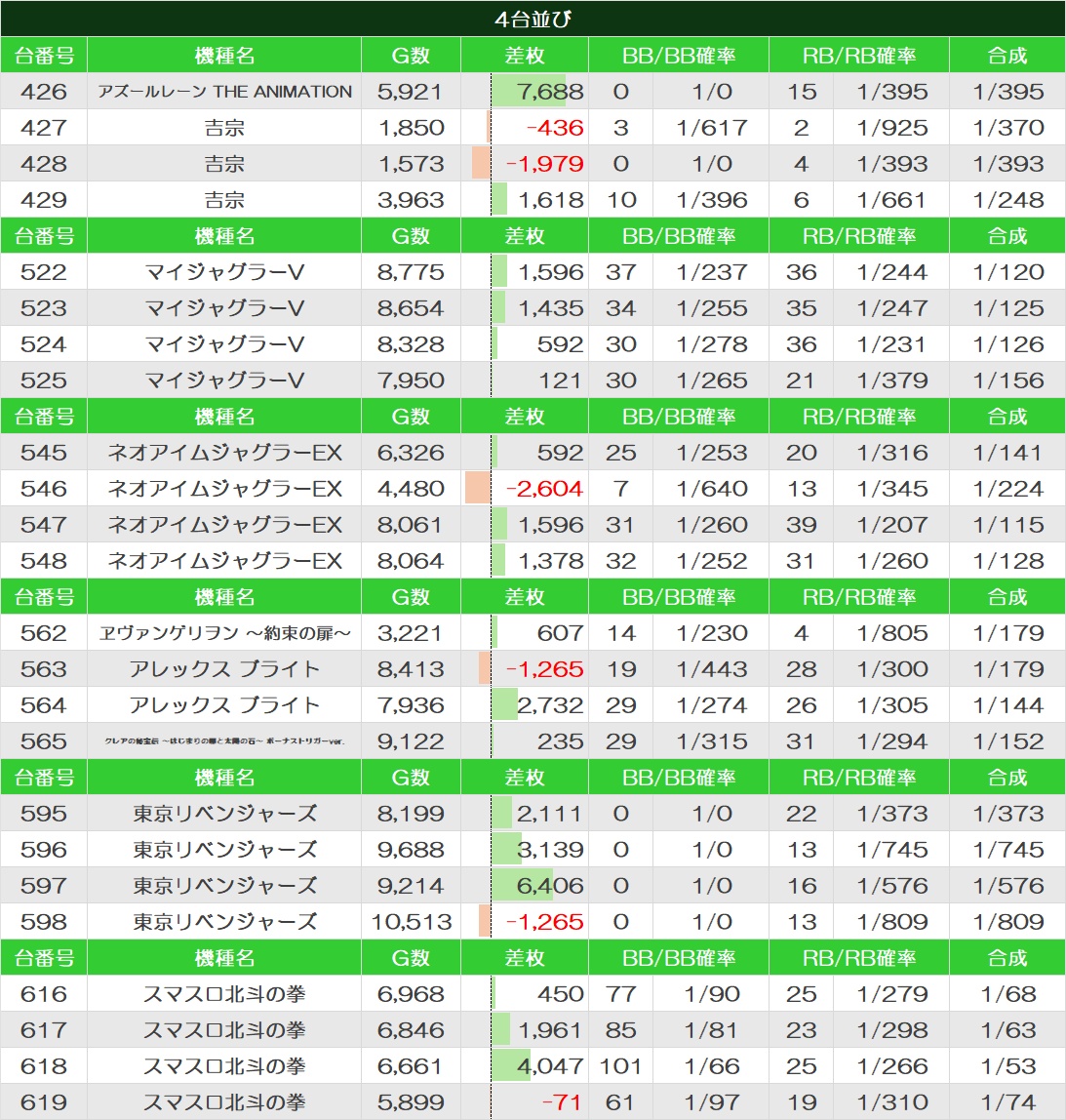
Task: Click G count 9,122 cell
Action: pyautogui.click(x=411, y=741)
